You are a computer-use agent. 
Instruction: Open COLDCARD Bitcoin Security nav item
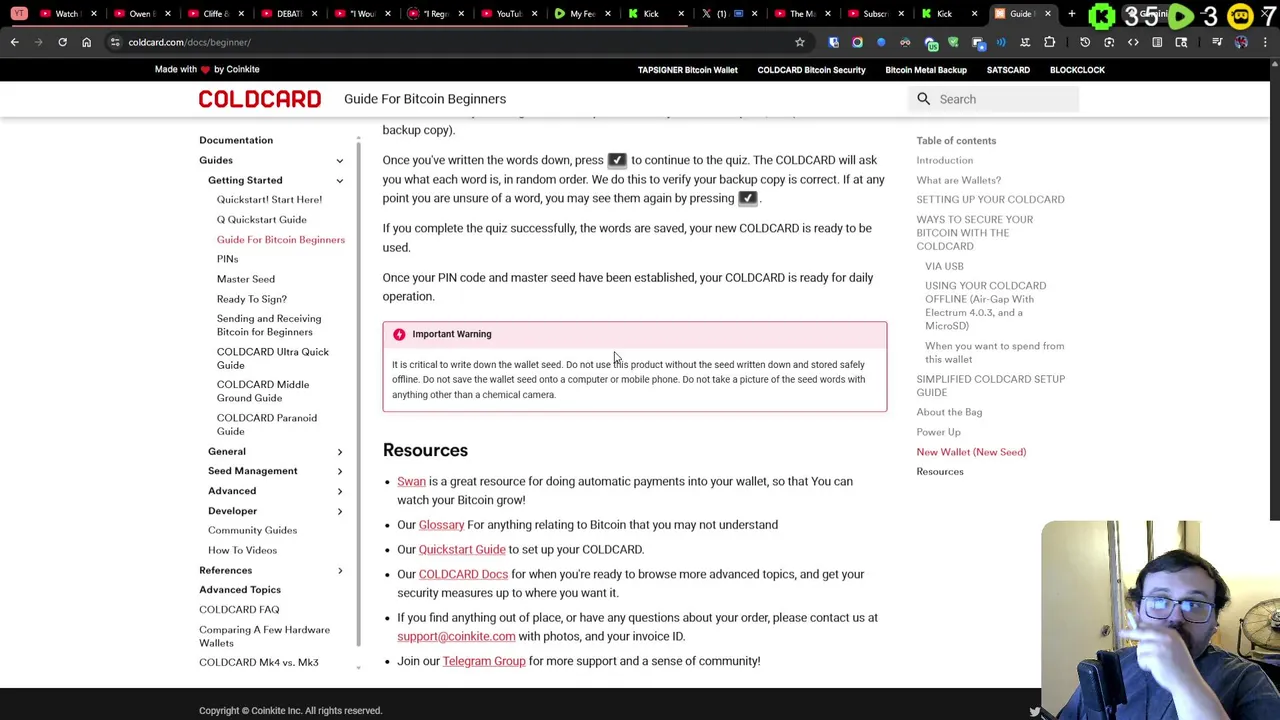coord(811,70)
